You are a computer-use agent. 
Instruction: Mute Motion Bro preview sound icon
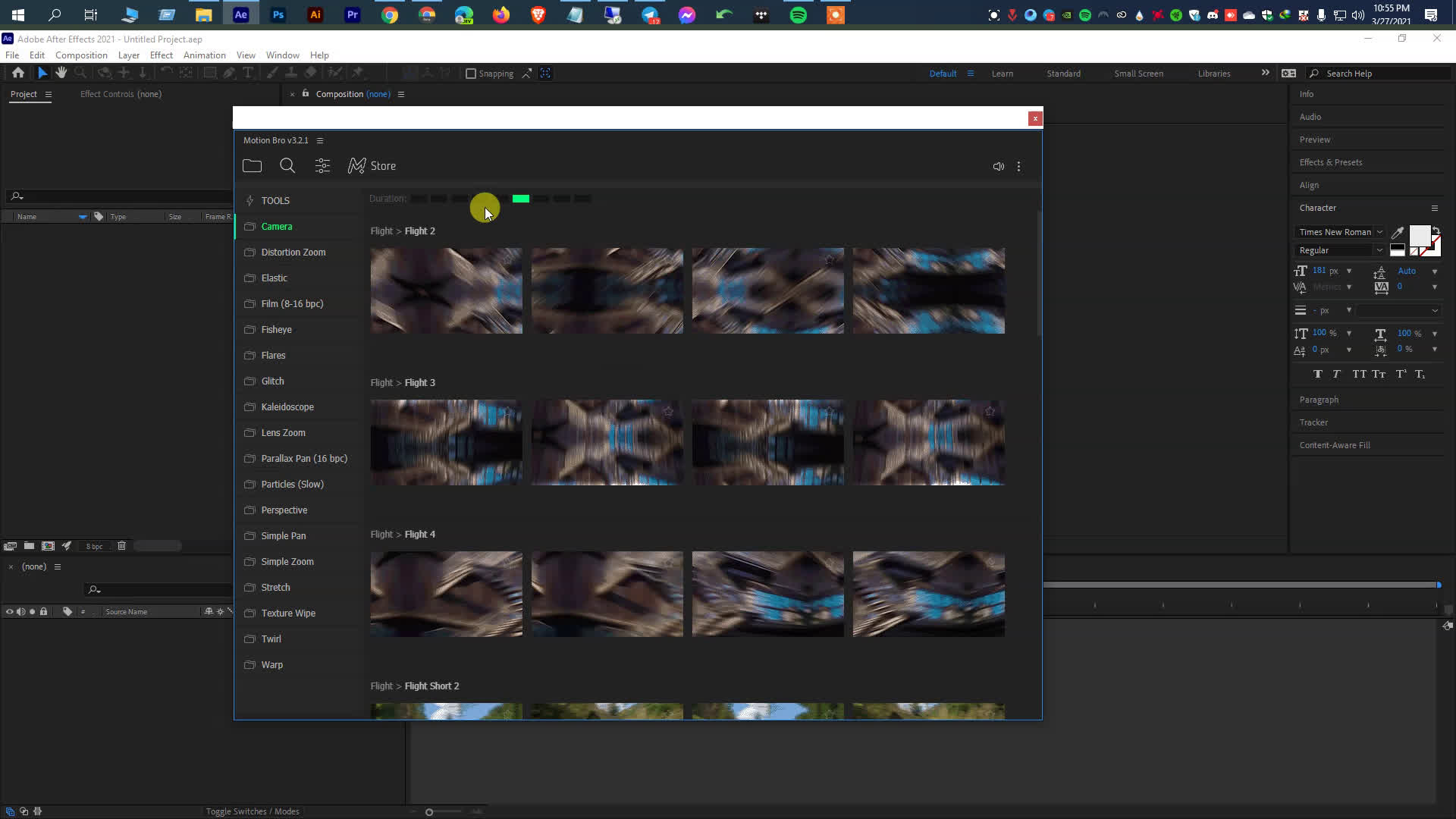(999, 166)
